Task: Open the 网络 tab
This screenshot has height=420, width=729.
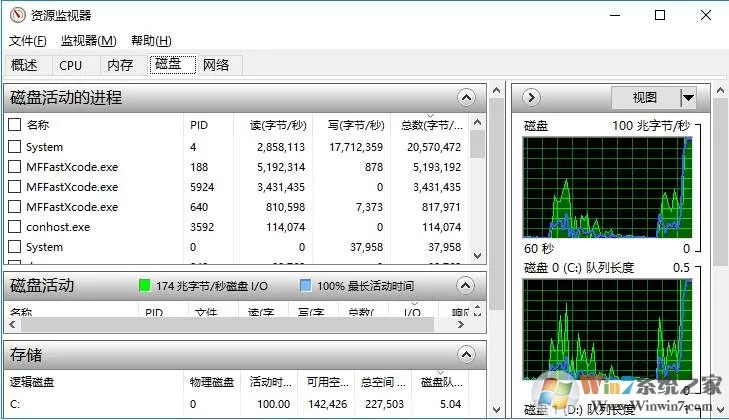Action: pos(216,65)
